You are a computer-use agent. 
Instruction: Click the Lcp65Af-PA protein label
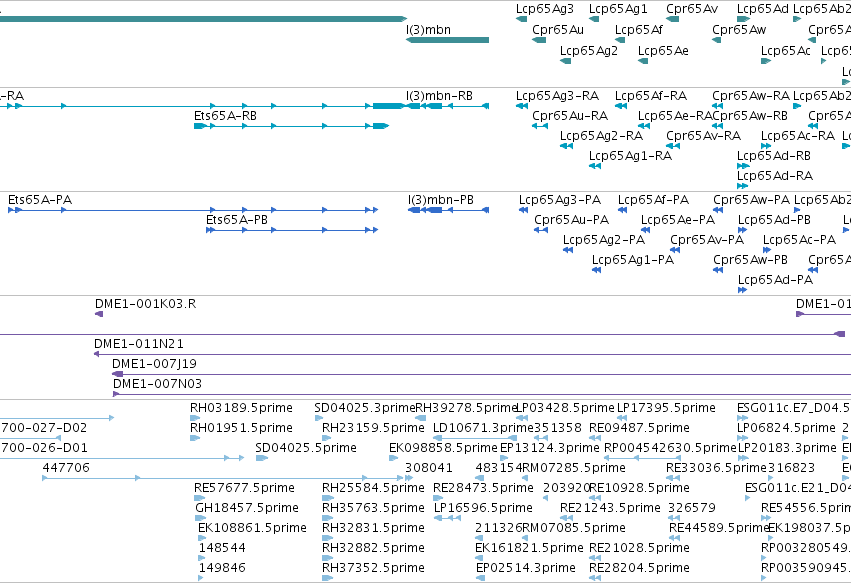pyautogui.click(x=653, y=200)
